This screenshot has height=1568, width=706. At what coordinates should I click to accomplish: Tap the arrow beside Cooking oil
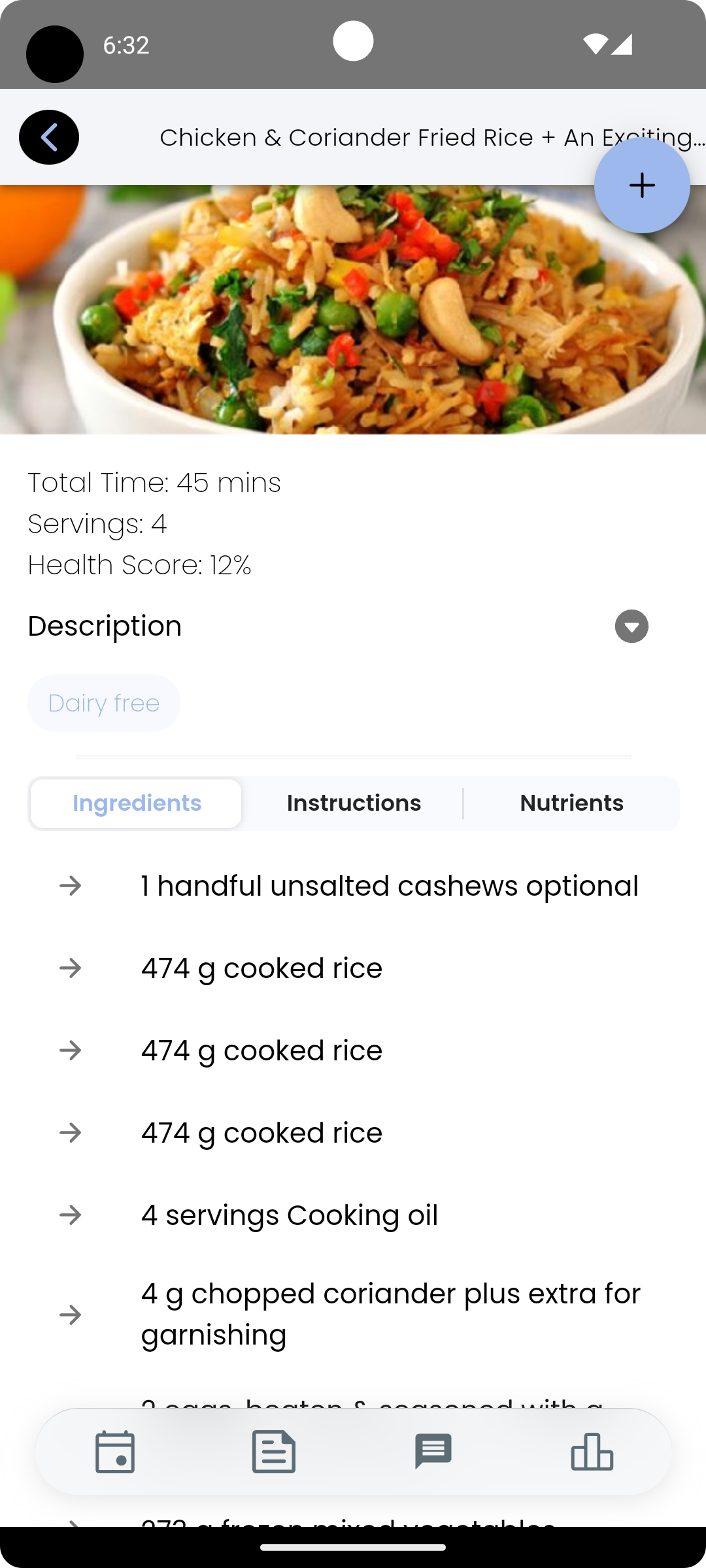coord(70,1215)
